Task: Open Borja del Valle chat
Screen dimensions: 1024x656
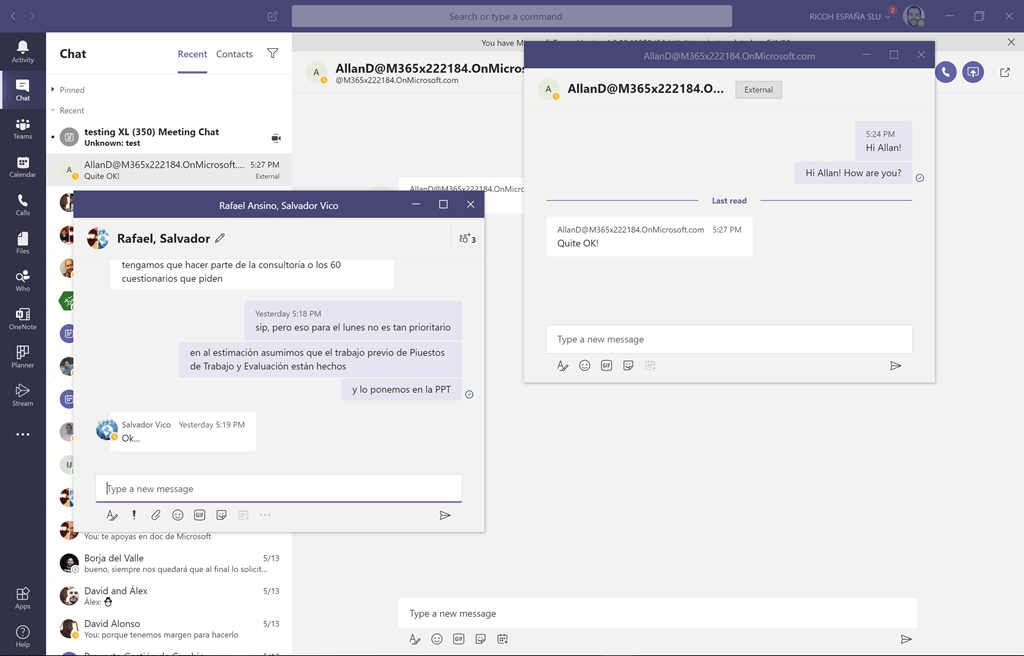Action: (169, 563)
